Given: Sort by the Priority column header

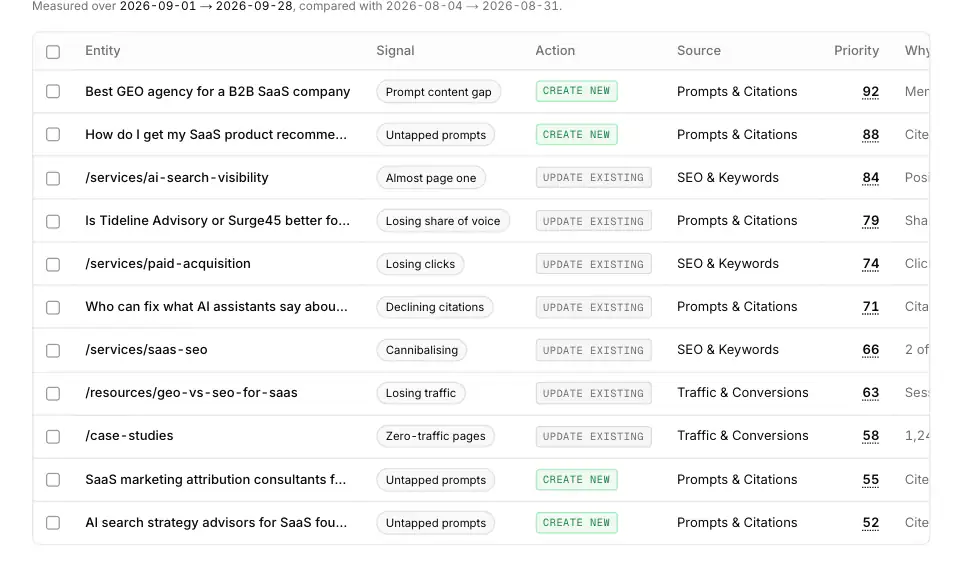Looking at the screenshot, I should click(856, 51).
